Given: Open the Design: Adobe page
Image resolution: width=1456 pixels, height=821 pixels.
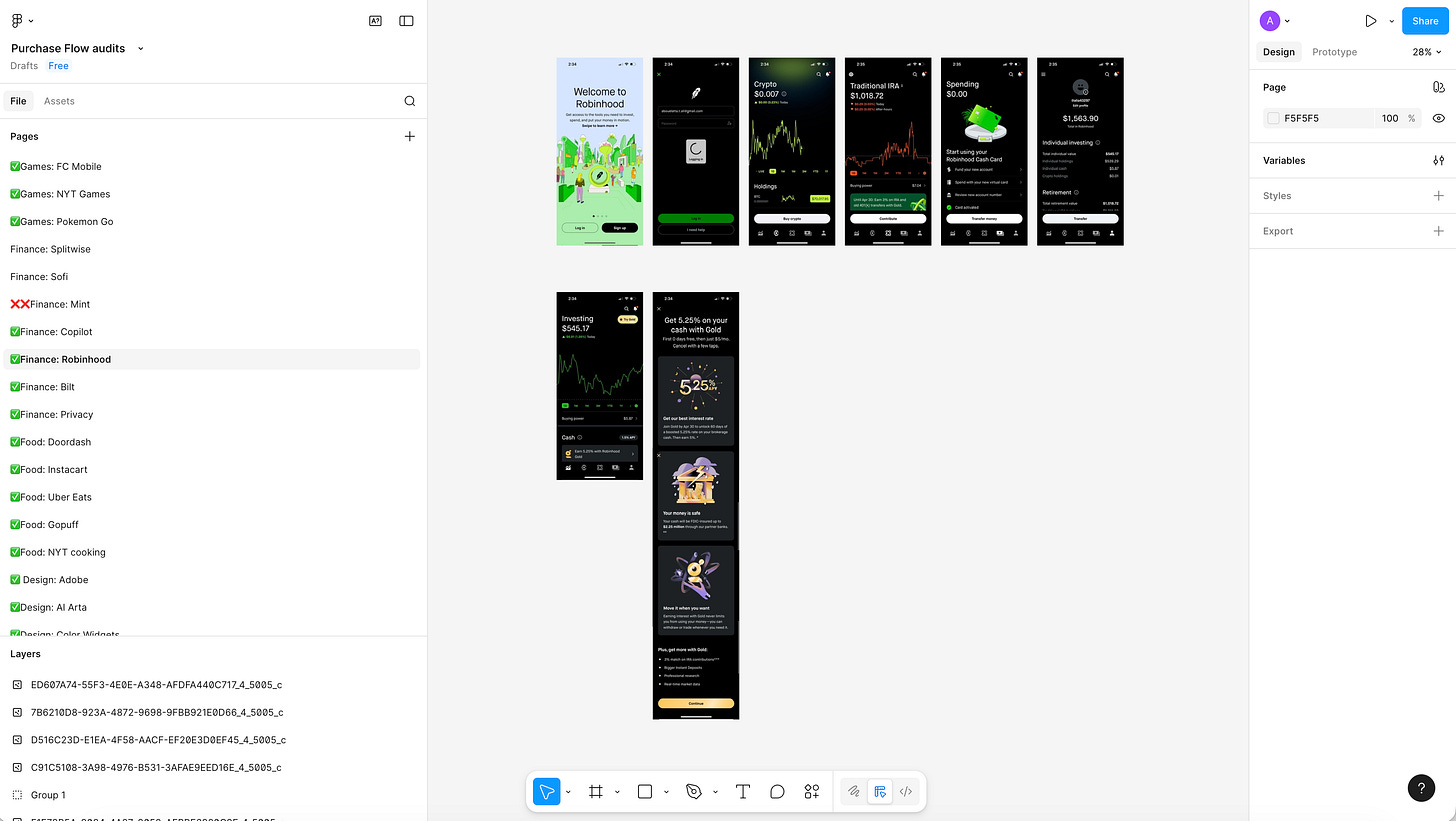Looking at the screenshot, I should pos(211,580).
